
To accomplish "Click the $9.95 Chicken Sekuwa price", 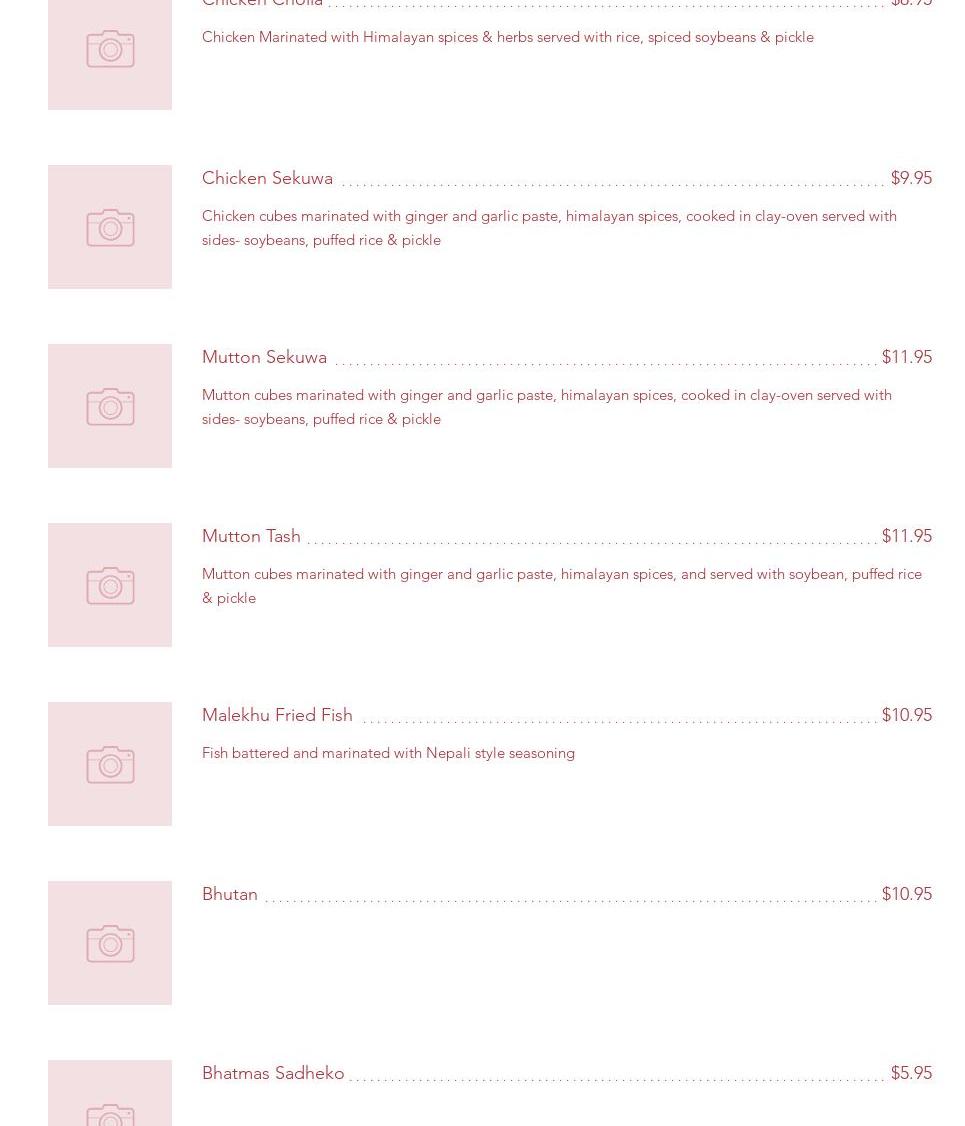I will 910,178.
